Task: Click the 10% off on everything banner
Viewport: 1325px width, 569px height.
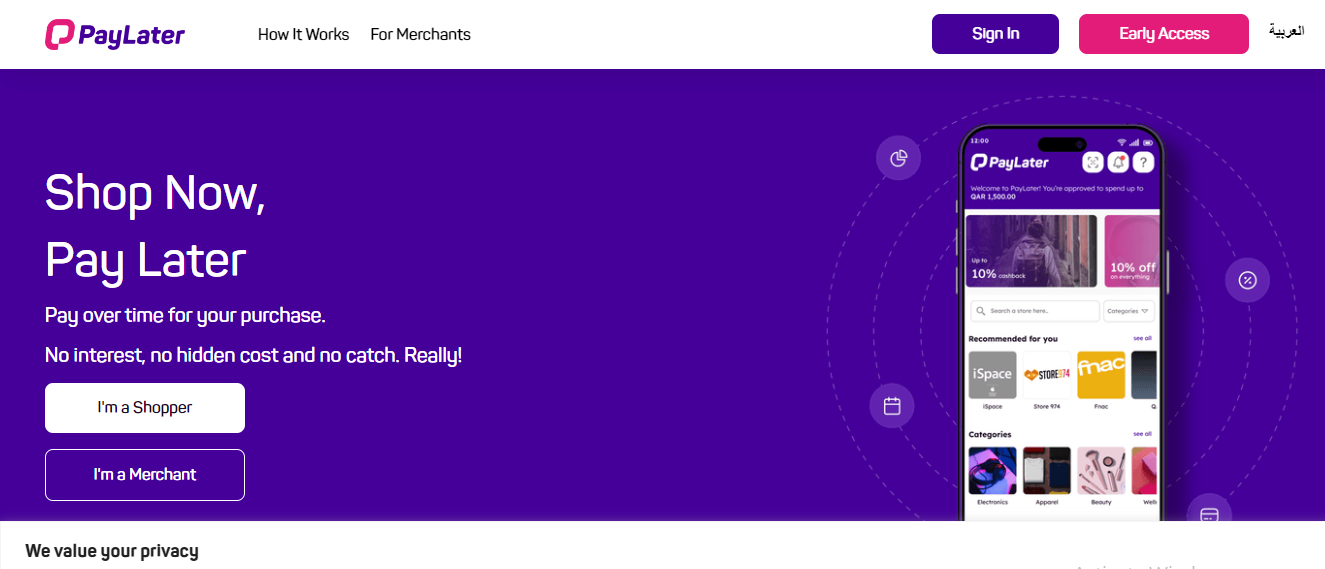Action: click(x=1132, y=251)
